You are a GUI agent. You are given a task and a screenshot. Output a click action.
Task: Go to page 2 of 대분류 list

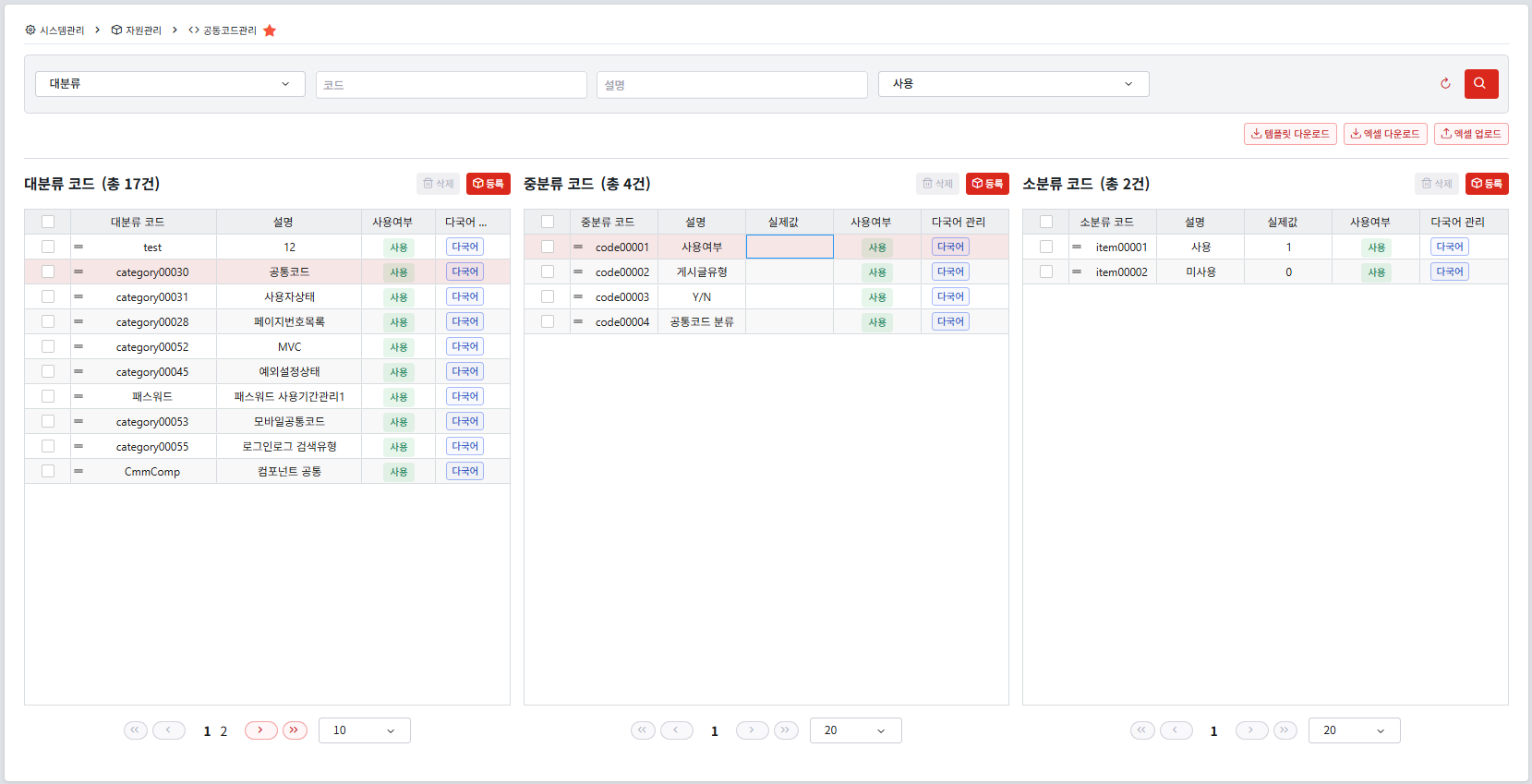(x=223, y=731)
